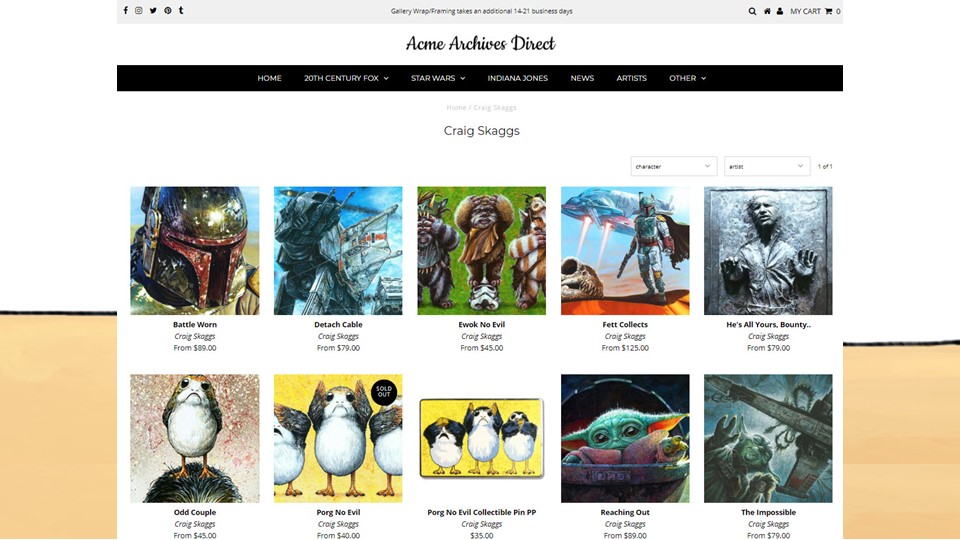Open the Tumblr social icon
Viewport: 960px width, 540px height.
(x=181, y=10)
